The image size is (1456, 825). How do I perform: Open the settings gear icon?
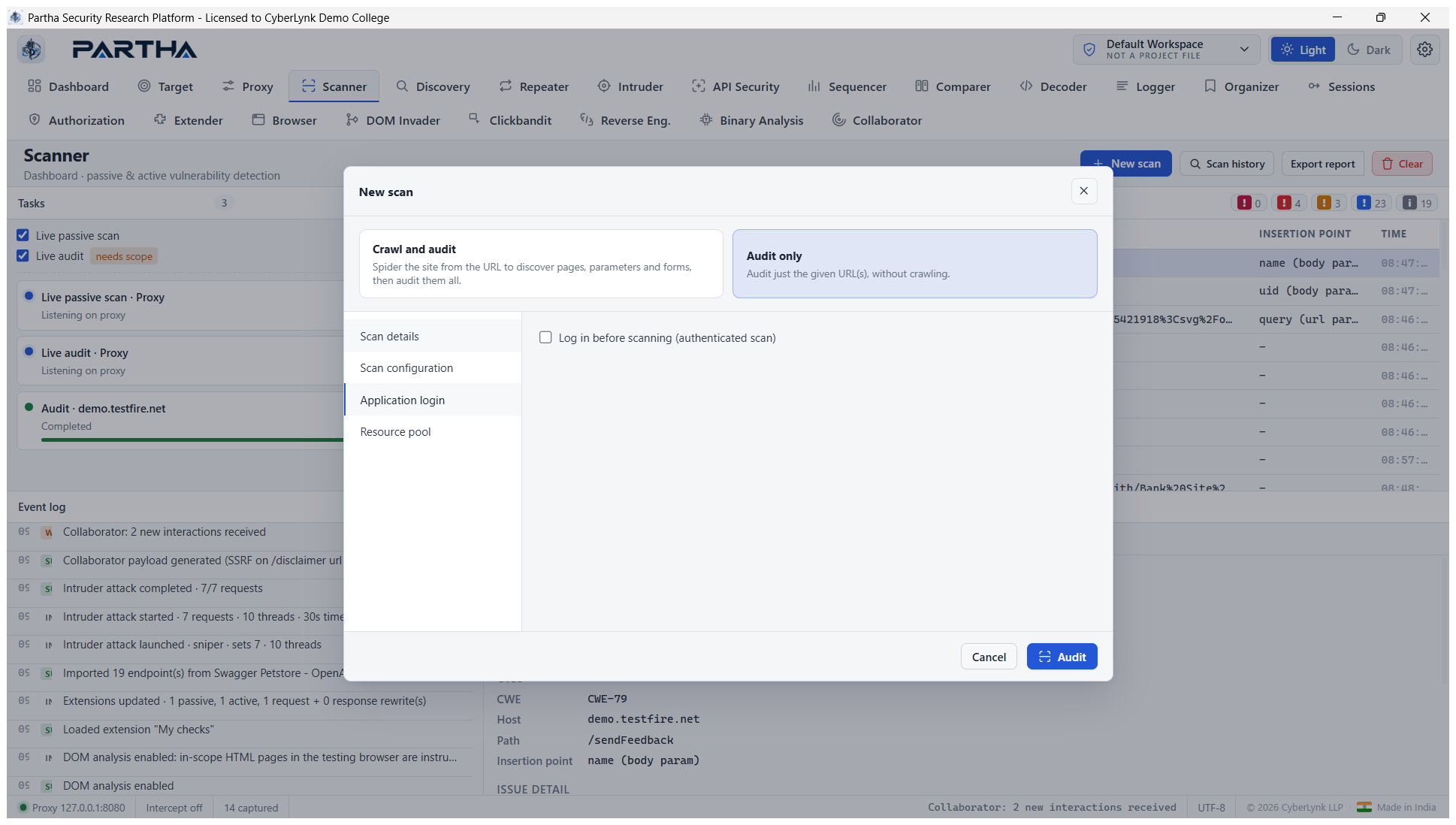click(1424, 50)
